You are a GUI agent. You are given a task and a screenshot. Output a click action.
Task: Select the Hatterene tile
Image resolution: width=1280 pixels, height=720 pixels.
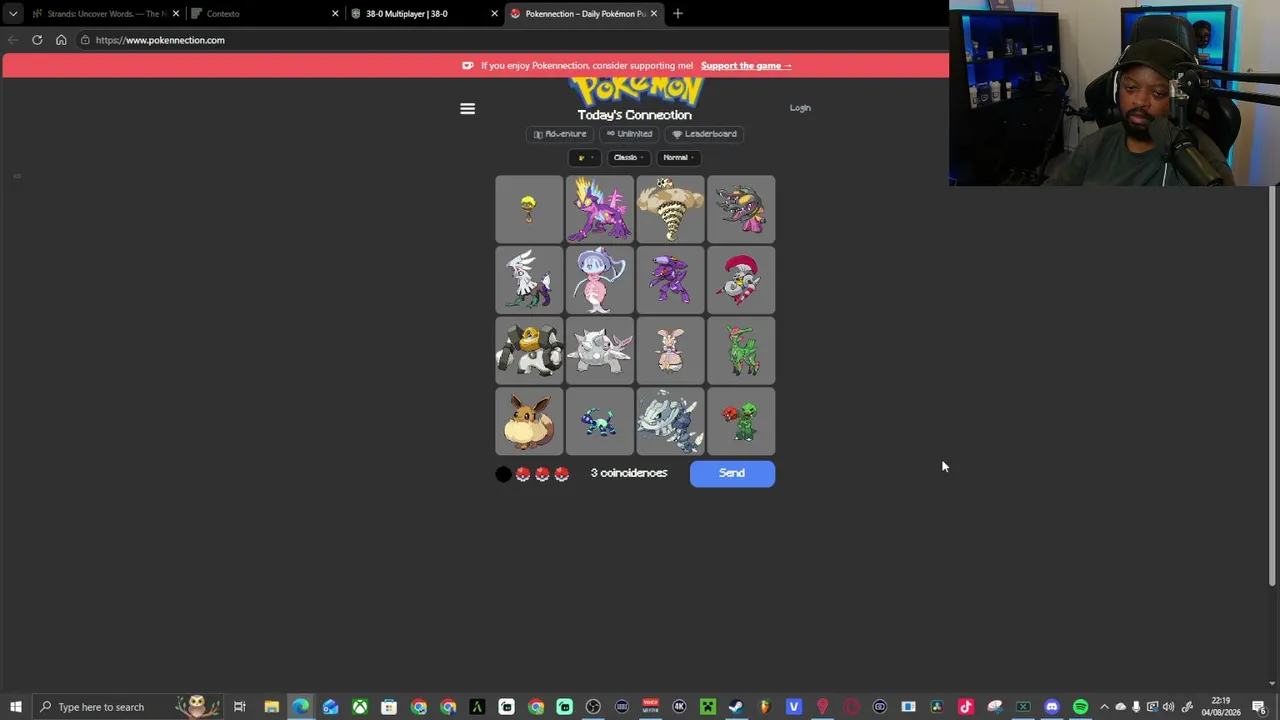pyautogui.click(x=600, y=280)
